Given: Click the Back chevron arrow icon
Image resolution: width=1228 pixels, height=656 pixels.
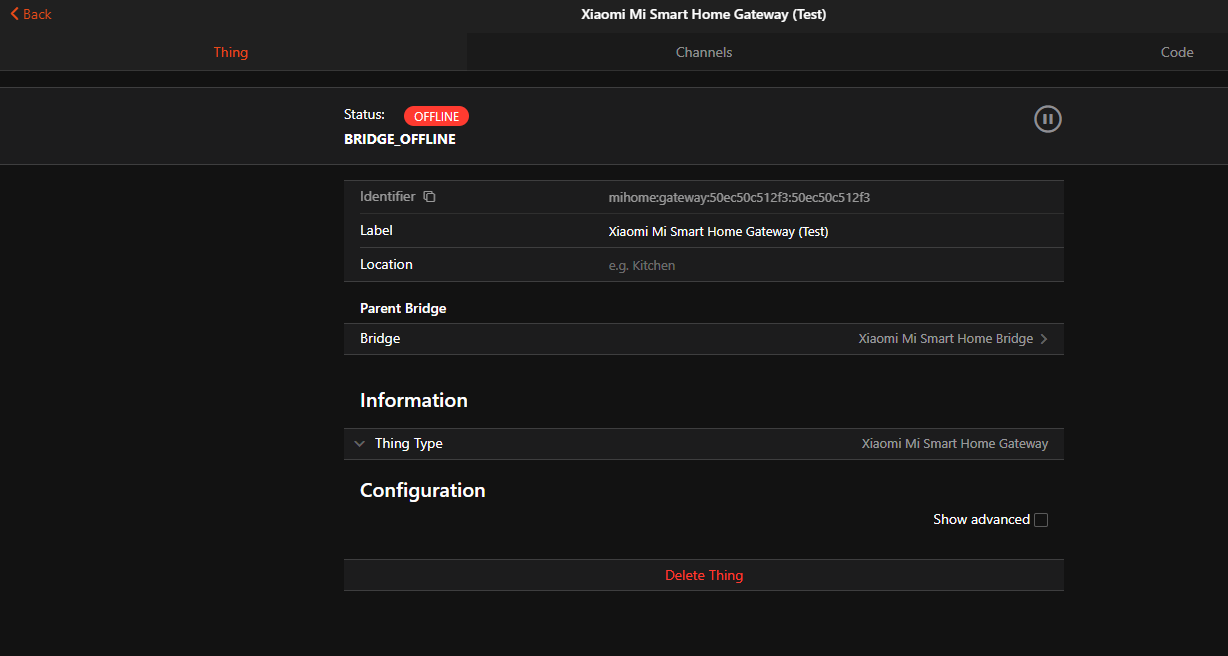Looking at the screenshot, I should click(15, 14).
